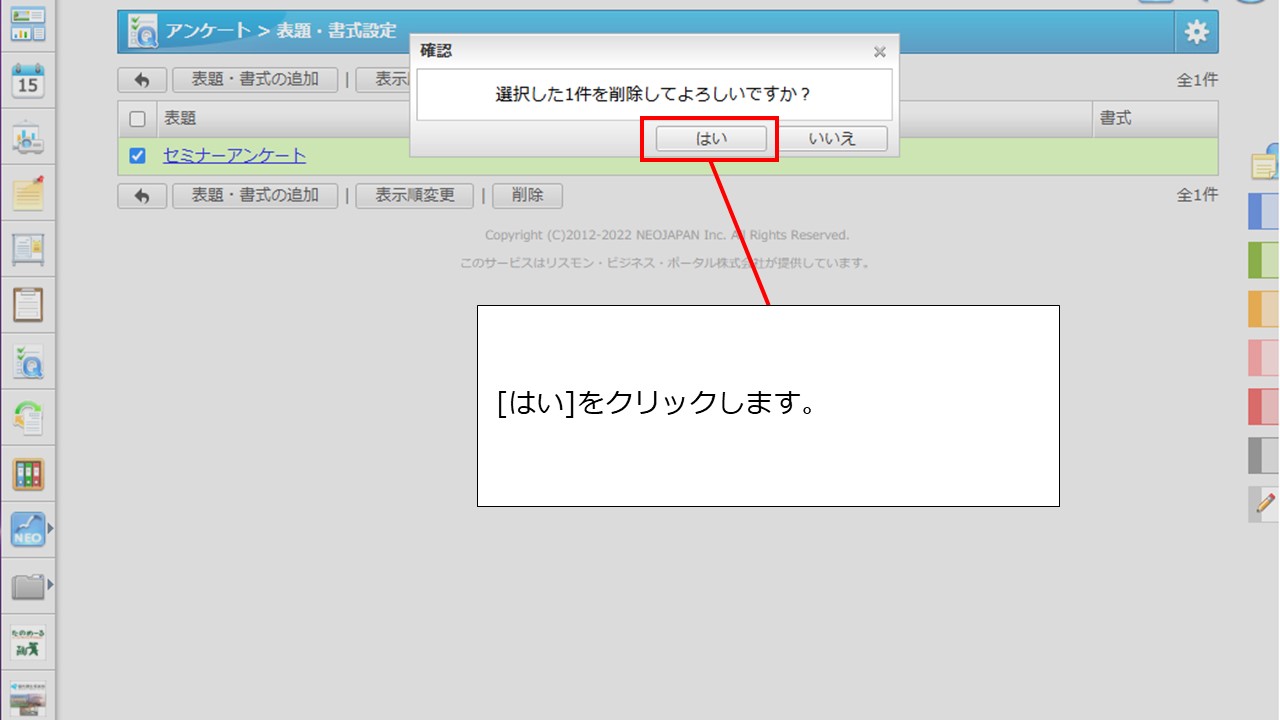Click the upper 表題・書式の追加 button
The height and width of the screenshot is (720, 1280).
click(x=255, y=81)
